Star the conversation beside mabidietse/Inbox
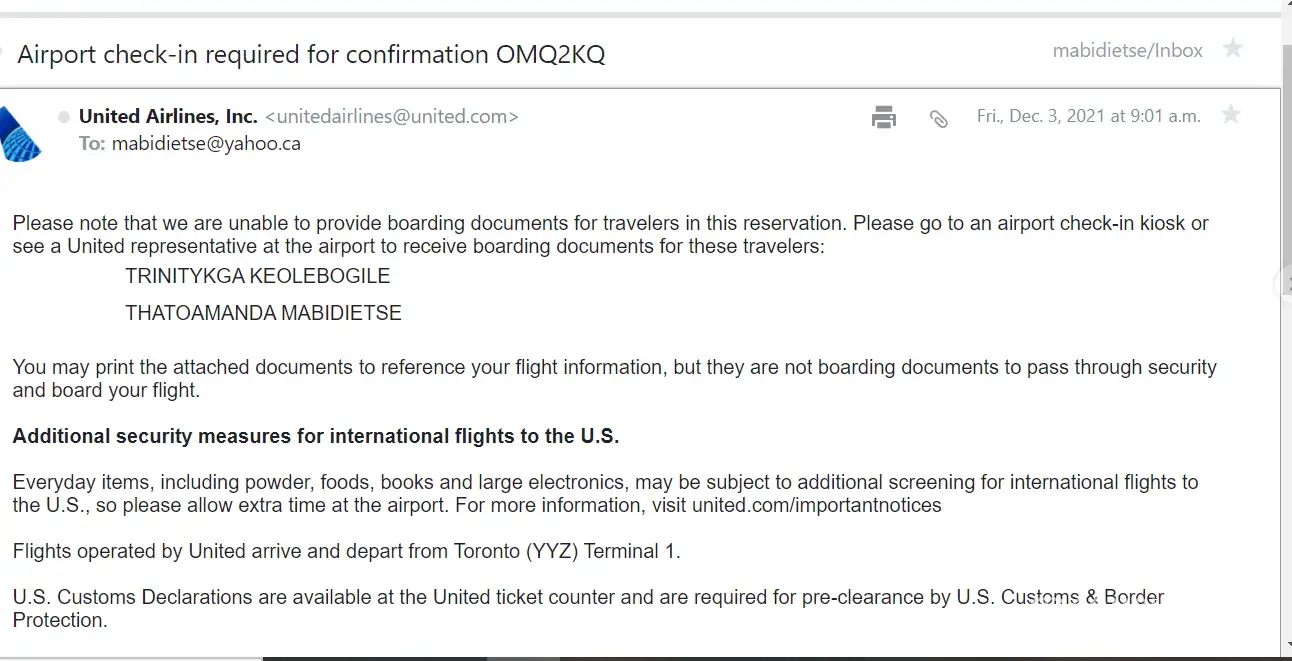Image resolution: width=1292 pixels, height=661 pixels. point(1234,49)
